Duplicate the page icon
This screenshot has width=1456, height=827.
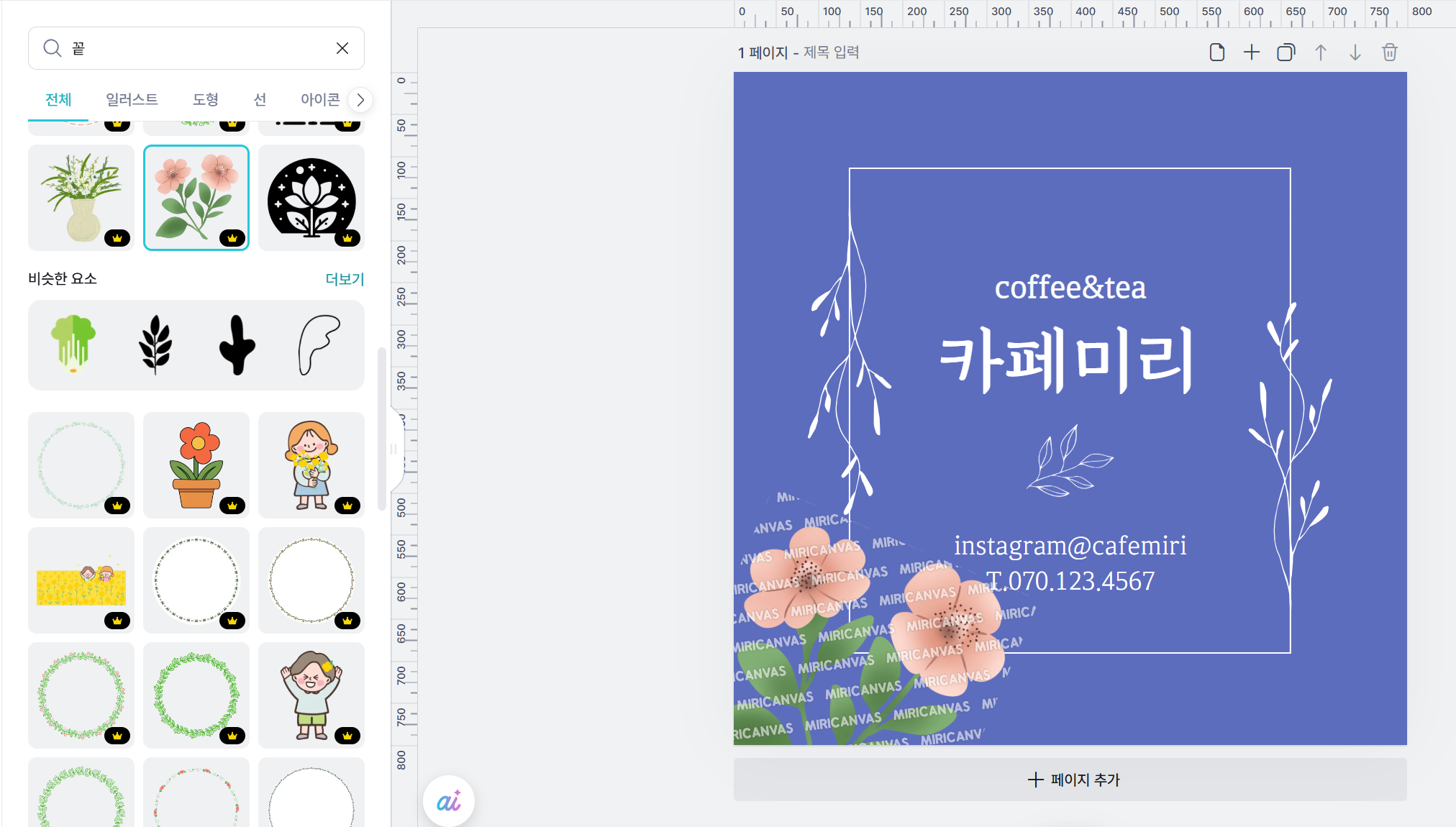click(x=1286, y=52)
